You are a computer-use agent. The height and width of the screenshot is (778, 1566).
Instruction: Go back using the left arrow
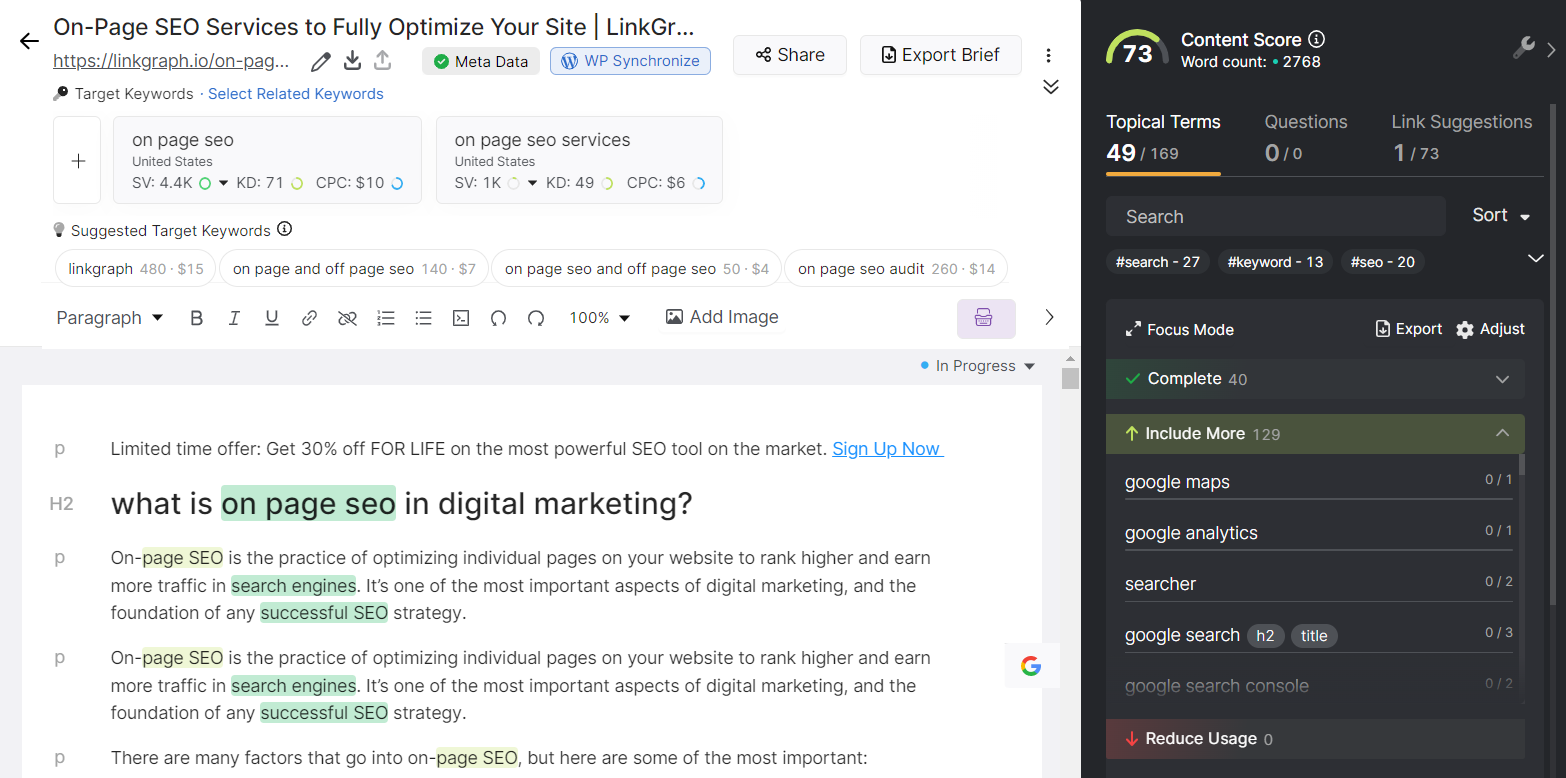coord(29,41)
